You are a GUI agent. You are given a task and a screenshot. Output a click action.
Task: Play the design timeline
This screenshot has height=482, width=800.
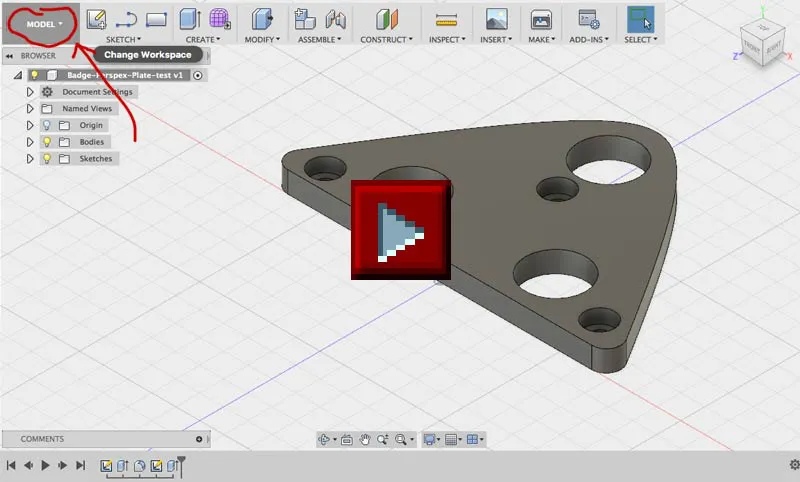point(45,465)
